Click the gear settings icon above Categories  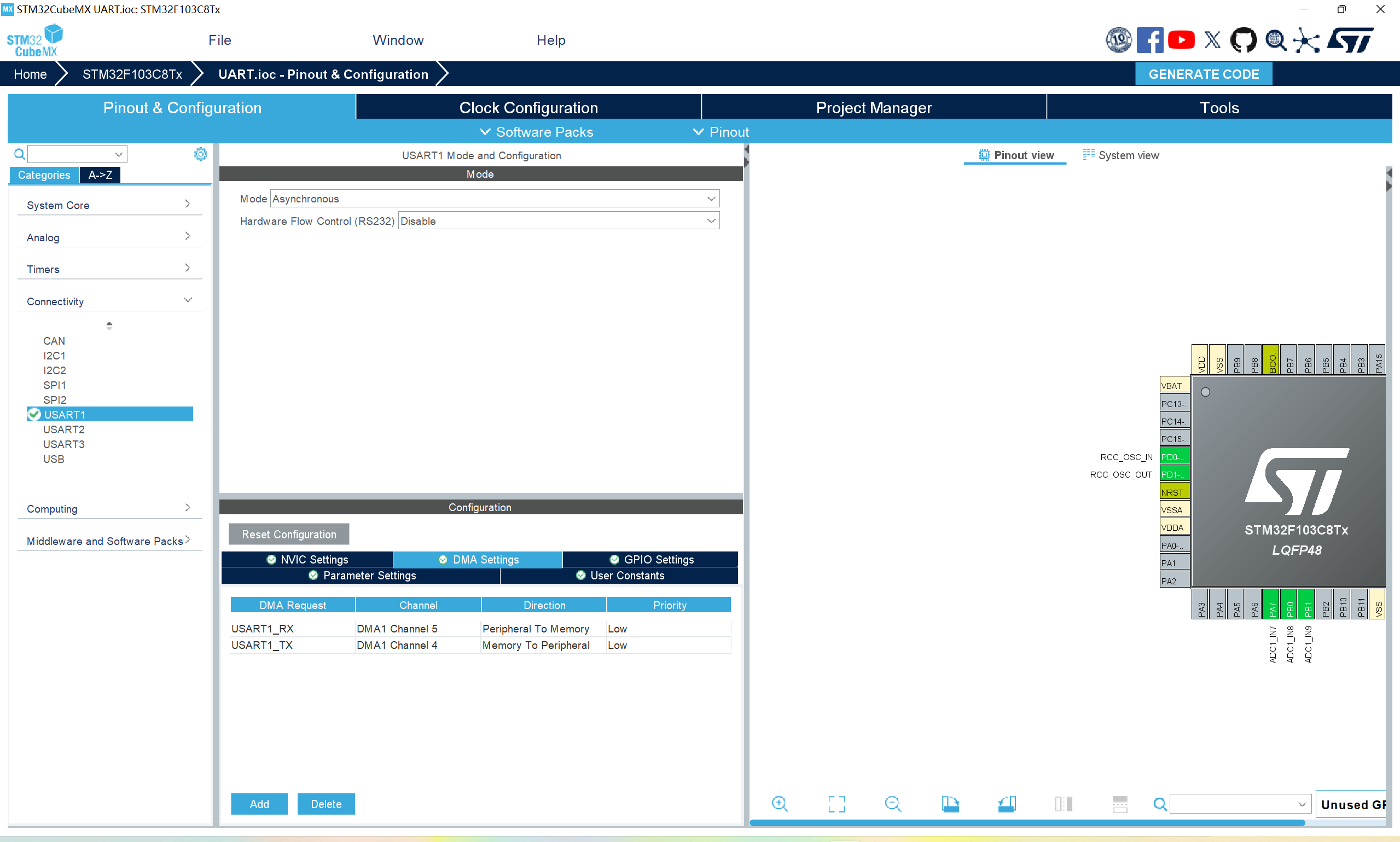pyautogui.click(x=200, y=154)
